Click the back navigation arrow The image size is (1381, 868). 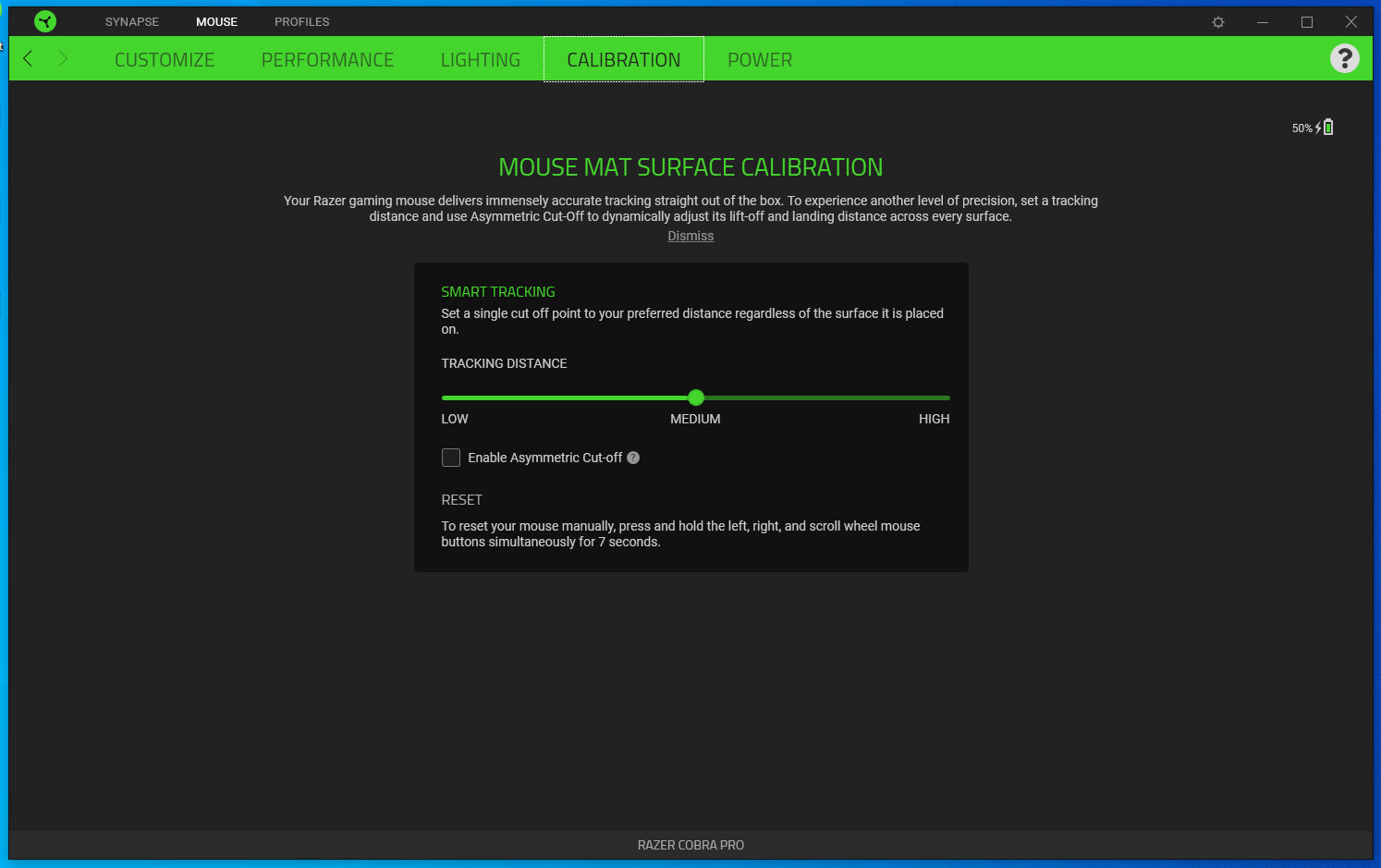(27, 57)
